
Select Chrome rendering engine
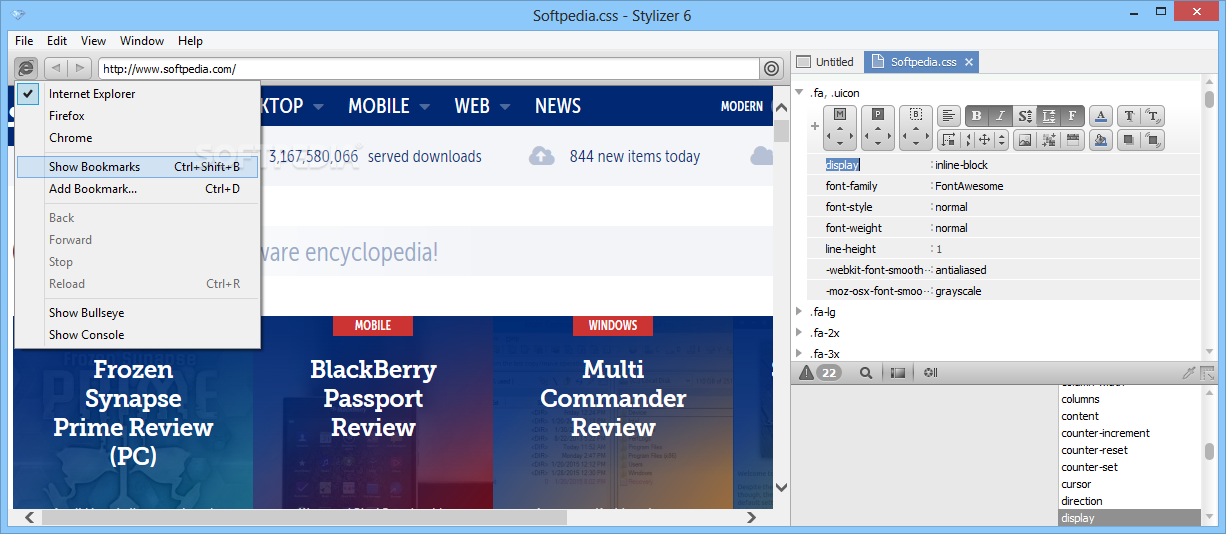coord(138,138)
